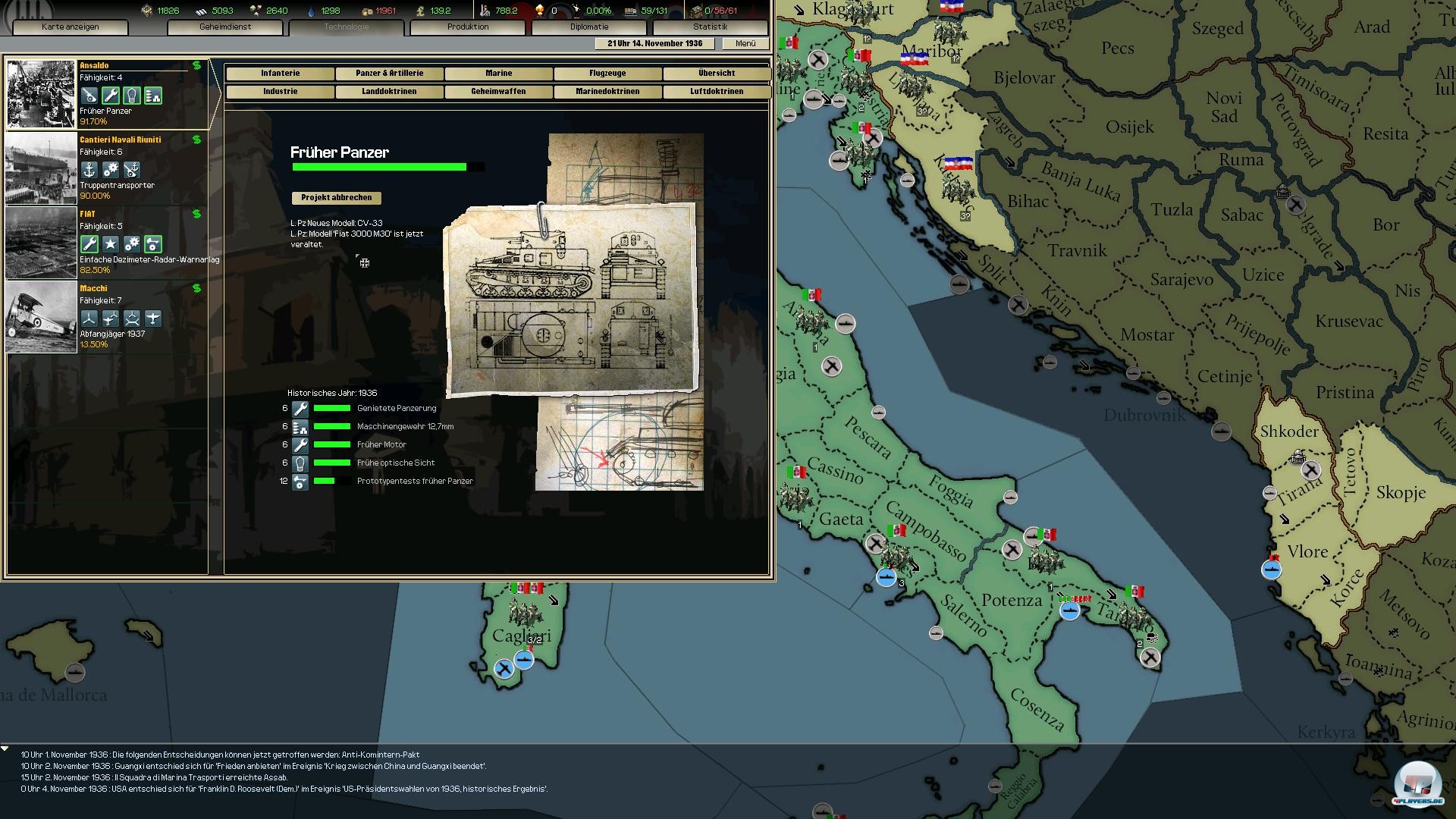
Task: Click the star skill icon under FIAT
Action: pyautogui.click(x=111, y=244)
